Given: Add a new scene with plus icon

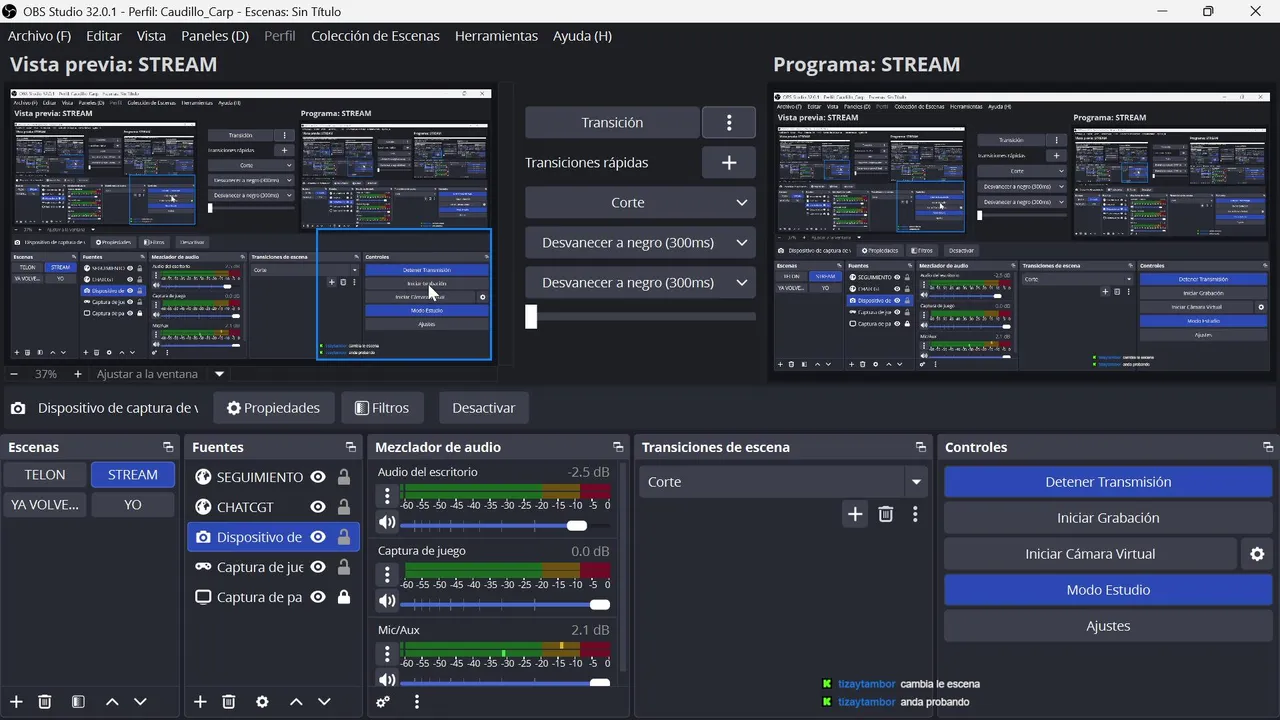Looking at the screenshot, I should 16,702.
